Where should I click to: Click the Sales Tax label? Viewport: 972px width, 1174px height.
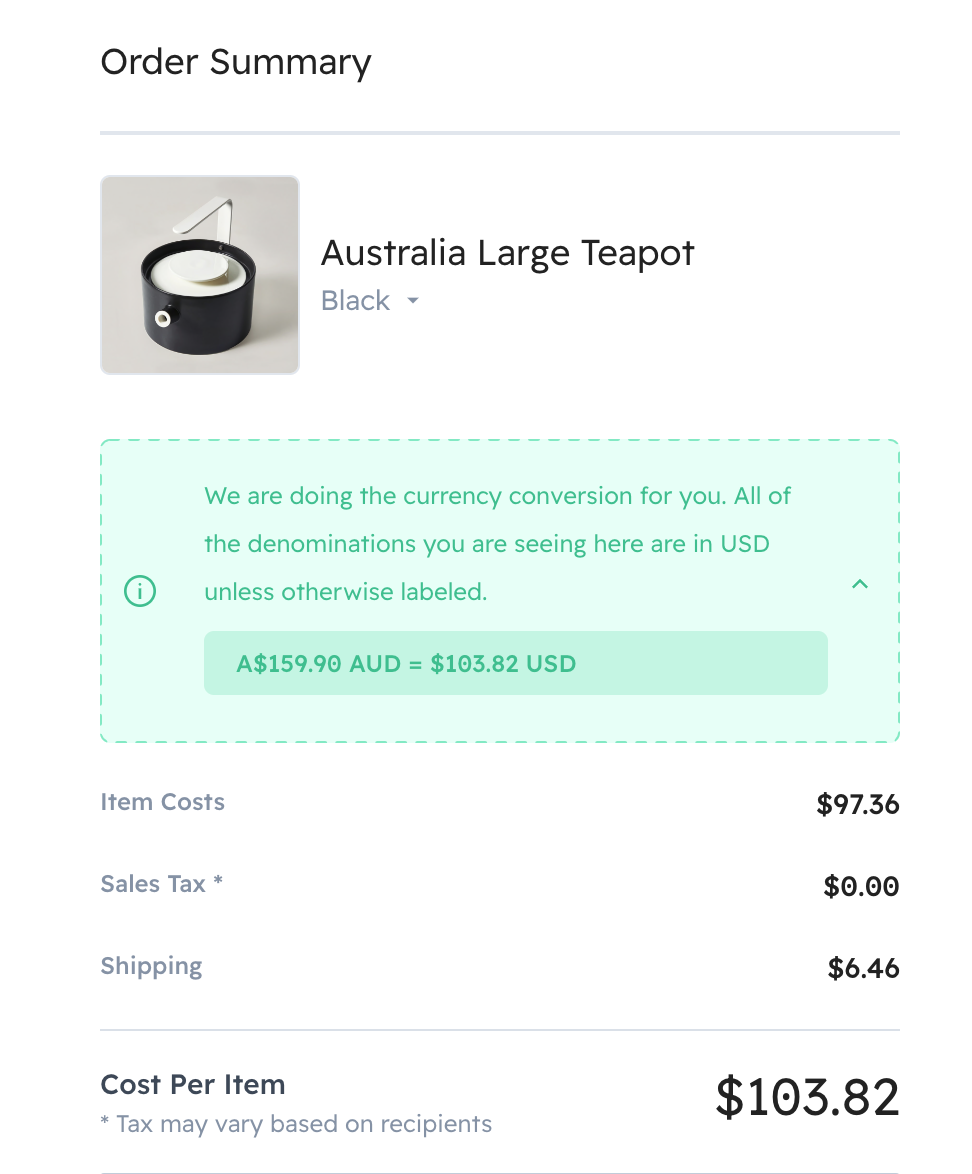tap(153, 884)
